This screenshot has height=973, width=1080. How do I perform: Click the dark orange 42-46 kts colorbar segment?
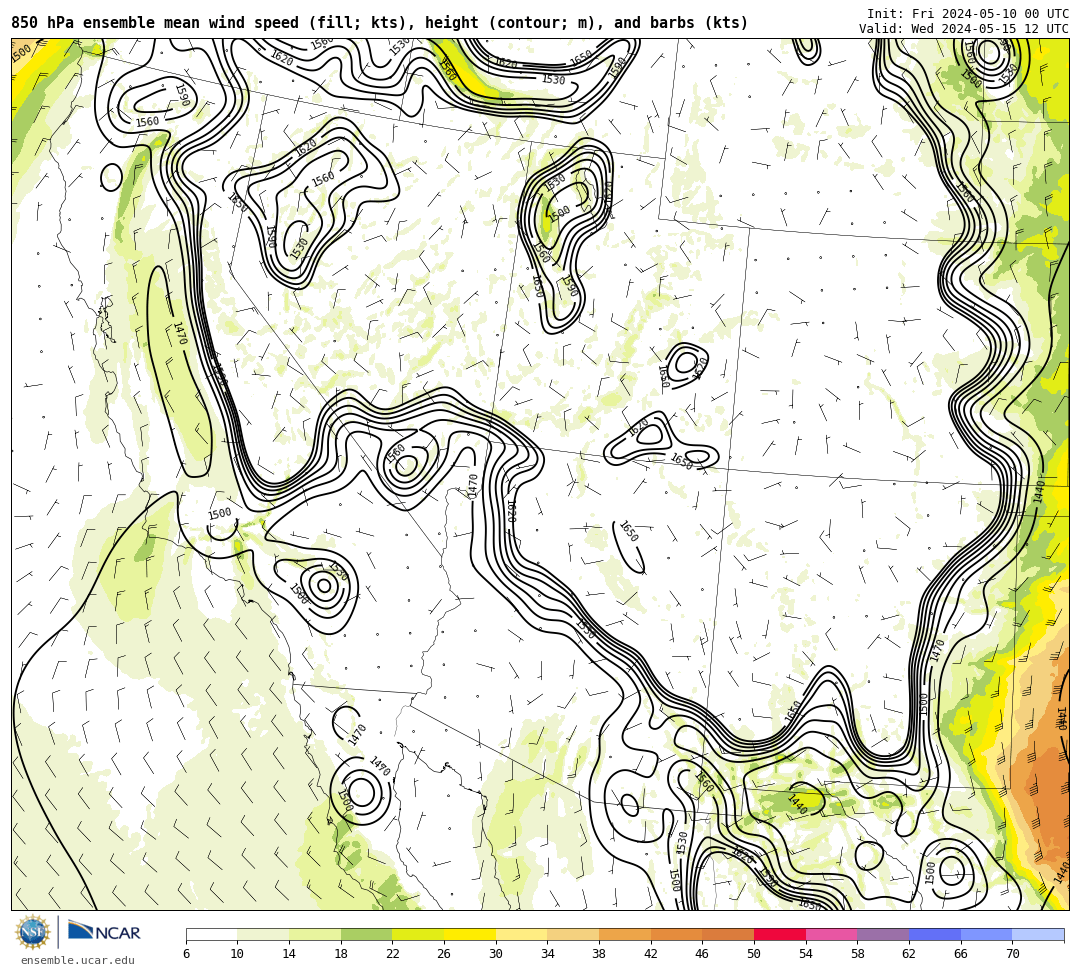click(x=676, y=935)
